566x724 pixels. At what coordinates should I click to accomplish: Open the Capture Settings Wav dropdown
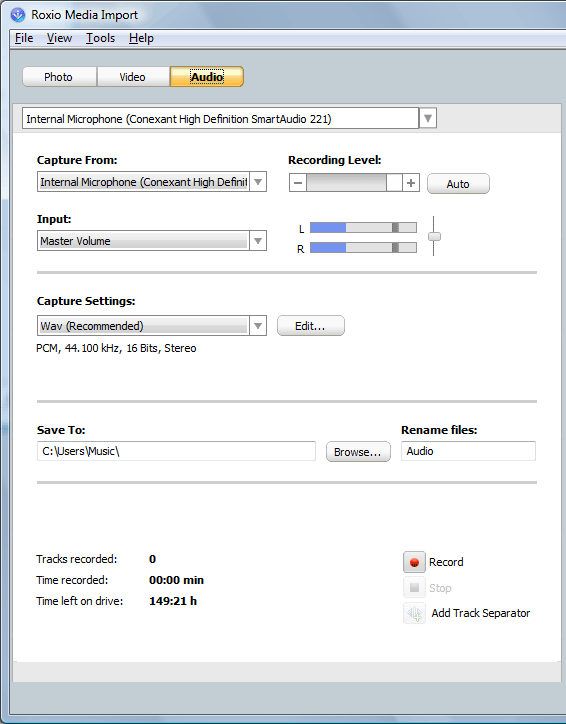(x=258, y=326)
